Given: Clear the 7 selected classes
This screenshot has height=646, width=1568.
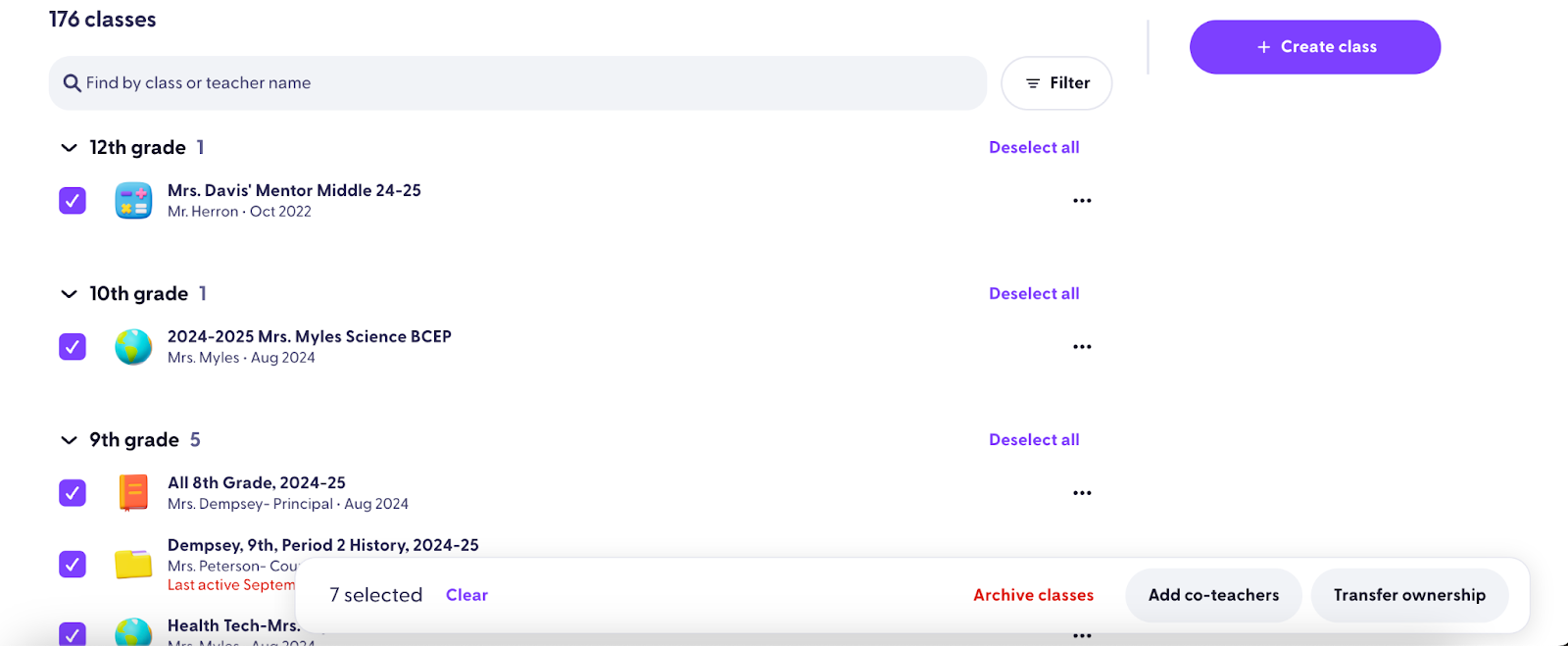Looking at the screenshot, I should (x=466, y=595).
